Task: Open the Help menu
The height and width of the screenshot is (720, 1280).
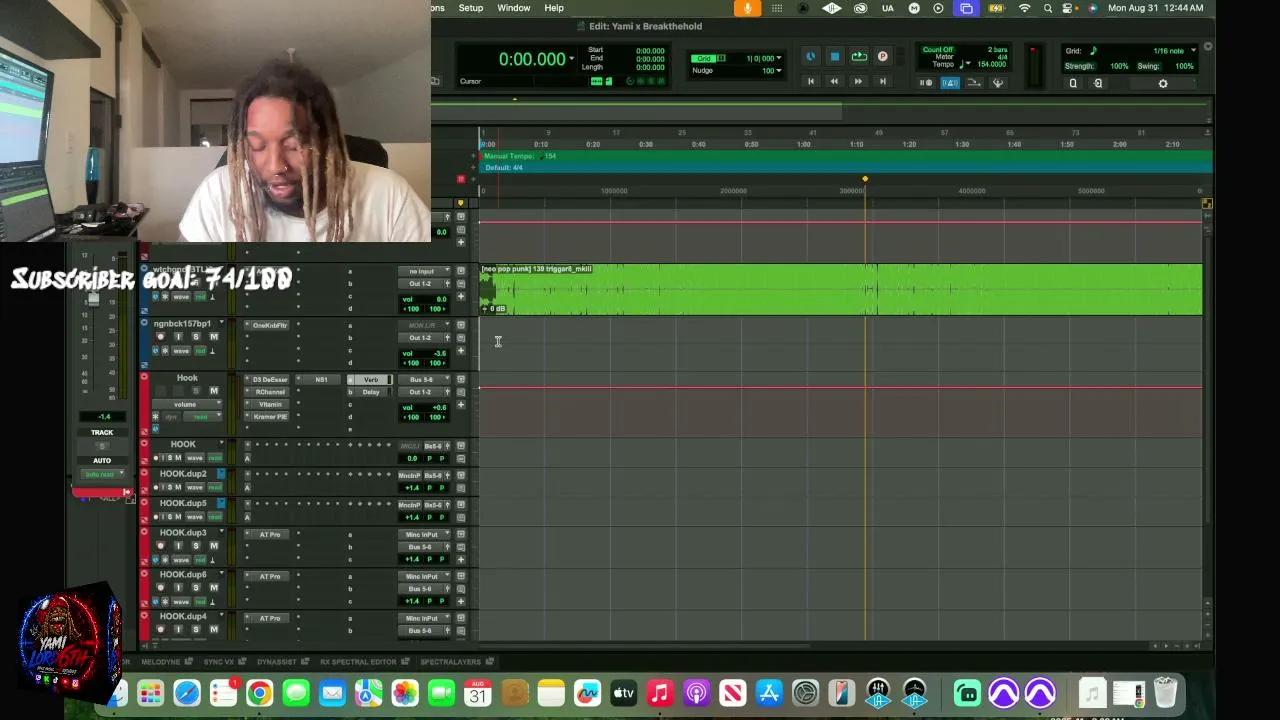Action: point(554,8)
